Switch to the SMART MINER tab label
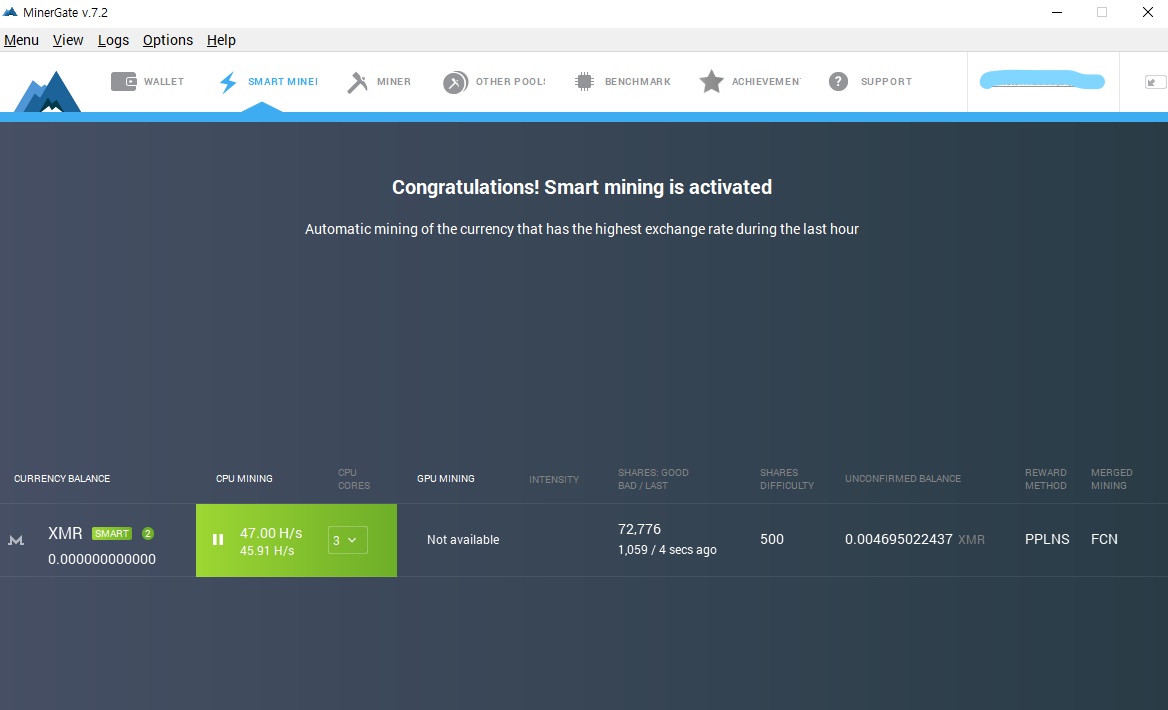The height and width of the screenshot is (710, 1168). pos(283,81)
